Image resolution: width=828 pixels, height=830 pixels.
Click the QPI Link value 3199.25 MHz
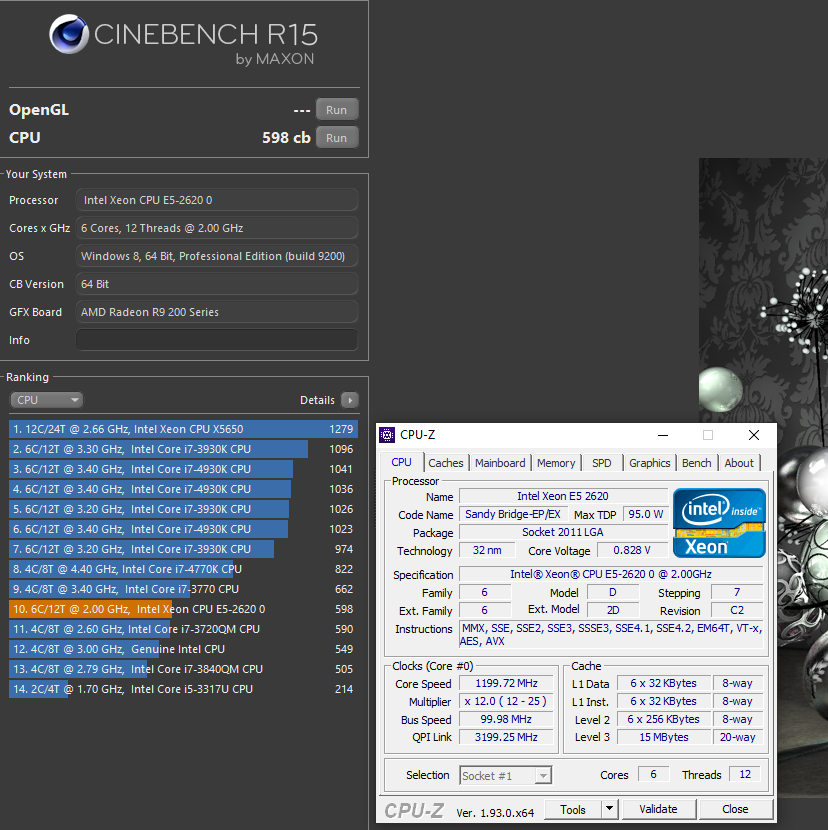point(506,737)
